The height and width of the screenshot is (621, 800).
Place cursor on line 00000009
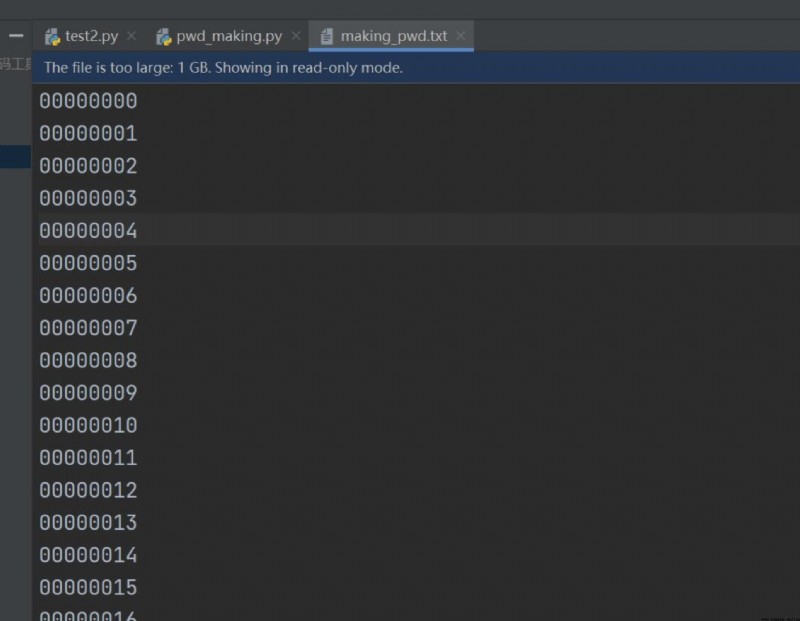(x=88, y=393)
